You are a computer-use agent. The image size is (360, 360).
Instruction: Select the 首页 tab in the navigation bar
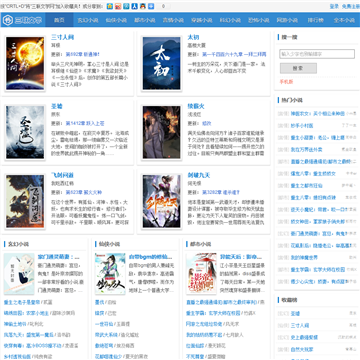click(x=59, y=20)
